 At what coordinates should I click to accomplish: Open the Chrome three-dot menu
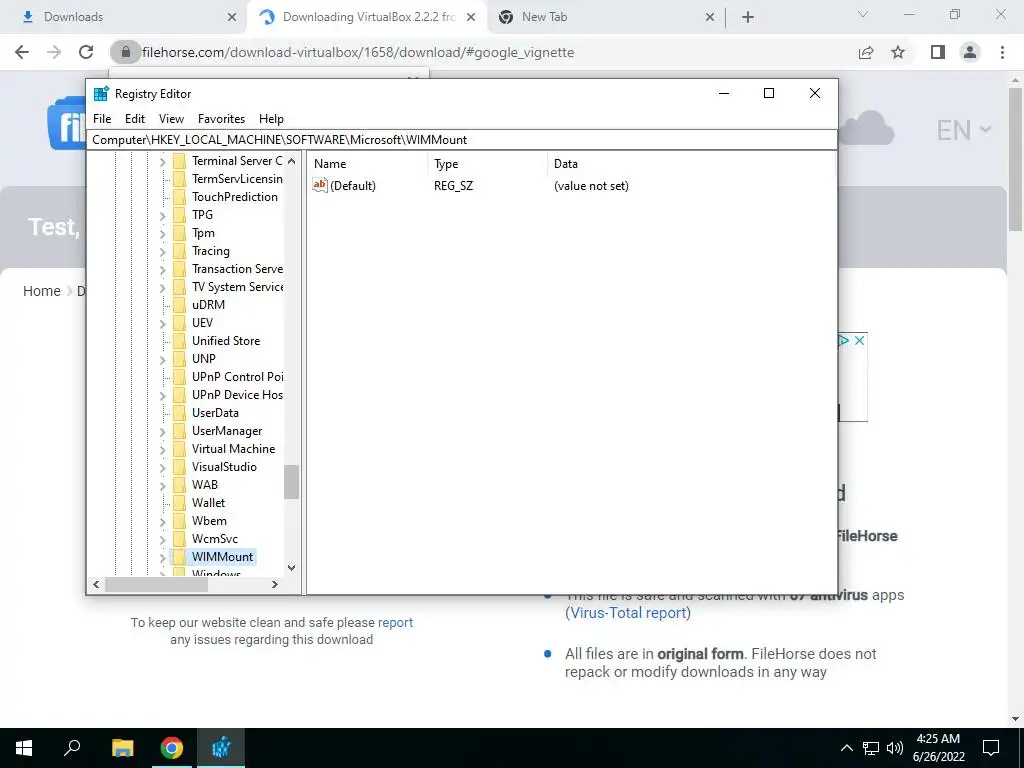[x=1002, y=52]
